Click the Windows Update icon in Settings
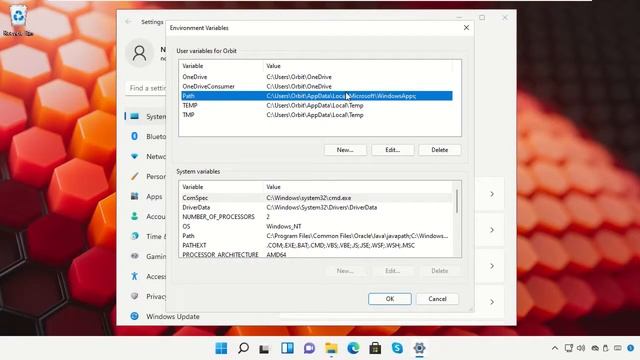Viewport: 640px width, 360px height. 135,316
